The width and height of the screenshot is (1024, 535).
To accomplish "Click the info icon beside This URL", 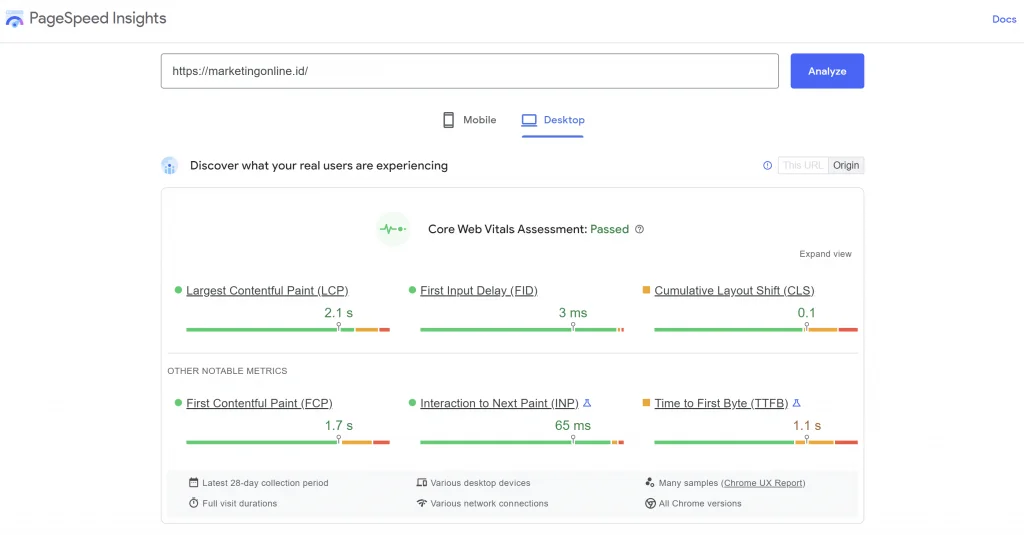I will [x=767, y=165].
